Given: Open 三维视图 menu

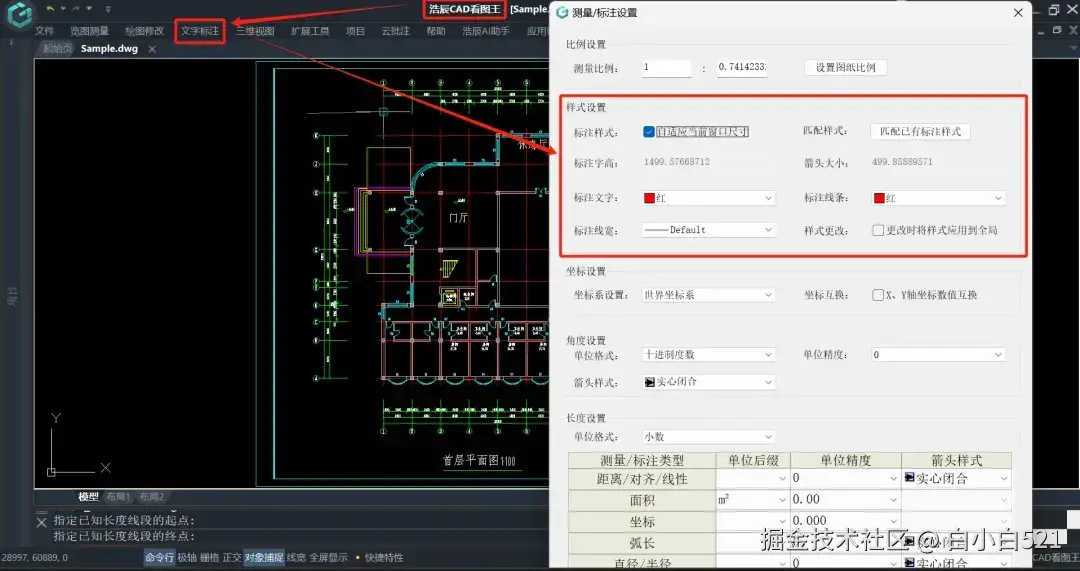Looking at the screenshot, I should (x=256, y=31).
